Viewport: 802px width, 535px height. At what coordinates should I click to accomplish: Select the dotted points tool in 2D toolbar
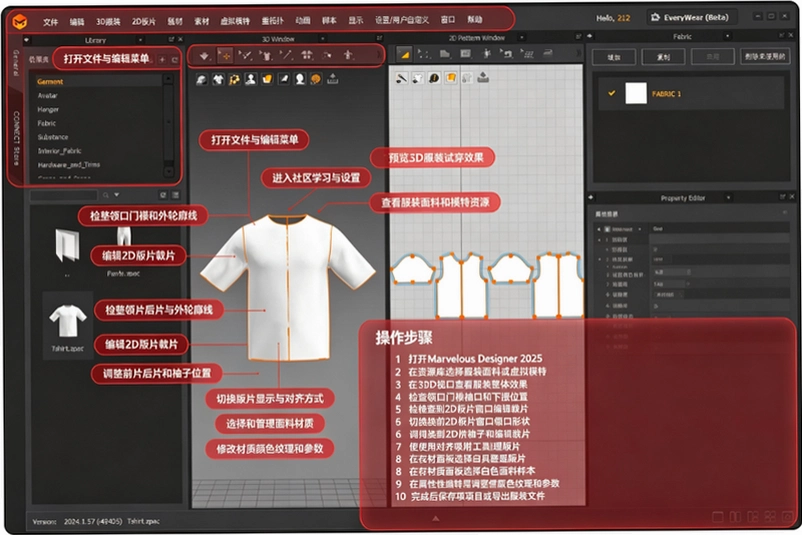[x=424, y=54]
